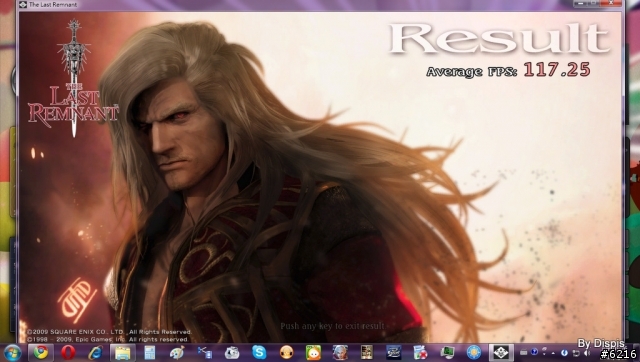Open the green monitor taskbar icon
Screen dimensions: 640x362
[x=447, y=352]
